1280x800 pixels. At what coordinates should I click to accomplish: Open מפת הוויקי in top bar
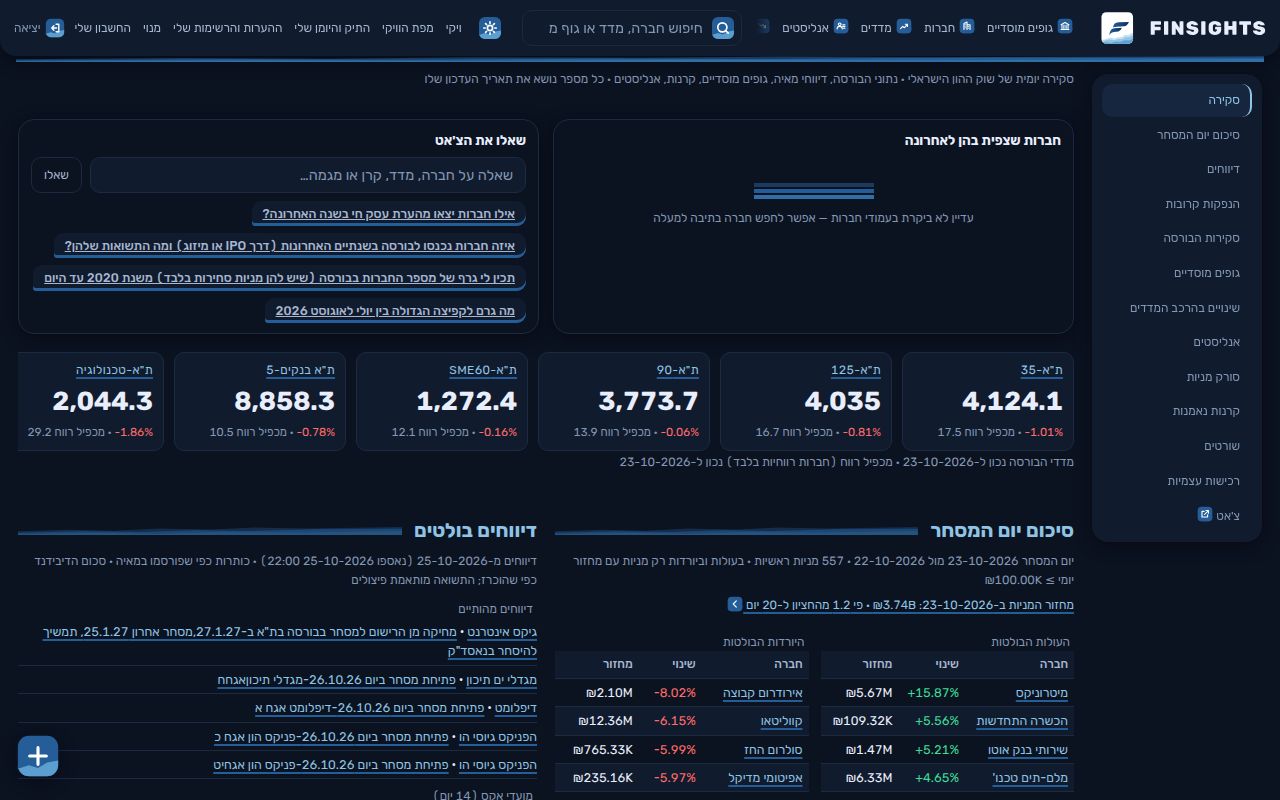pos(408,28)
